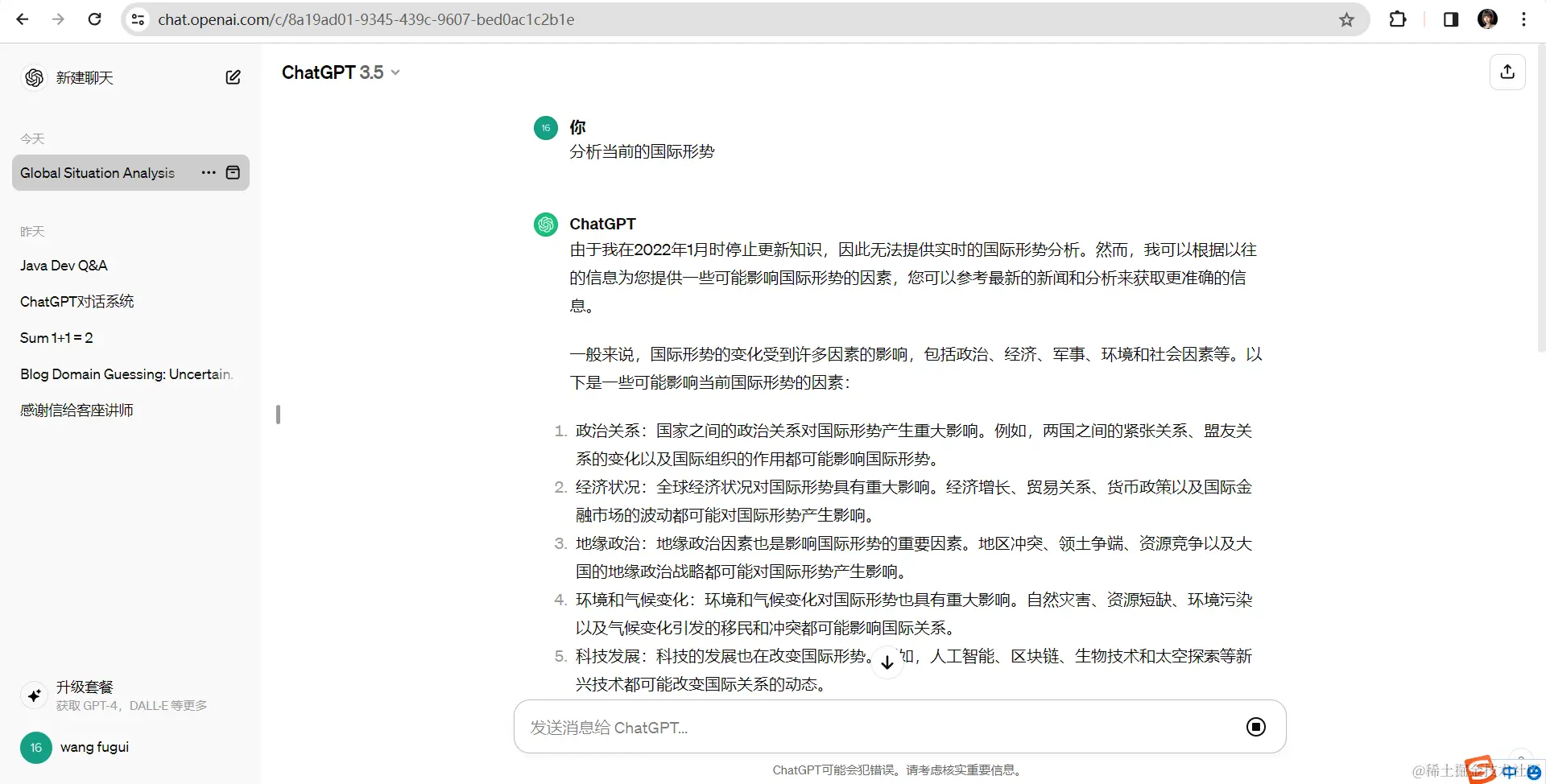Viewport: 1546px width, 784px height.
Task: Click the ChatGPT responder name label
Action: click(x=602, y=224)
